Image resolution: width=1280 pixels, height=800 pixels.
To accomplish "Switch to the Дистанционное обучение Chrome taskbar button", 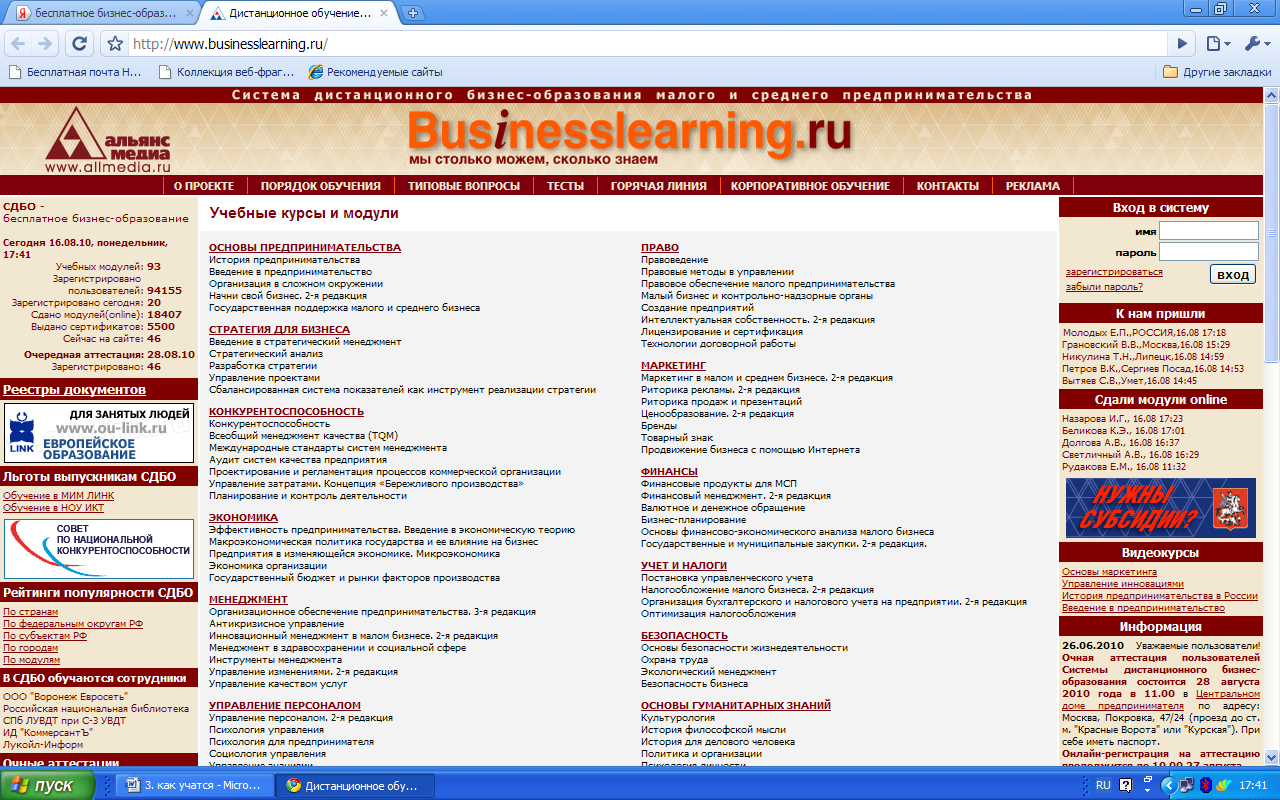I will coord(354,786).
